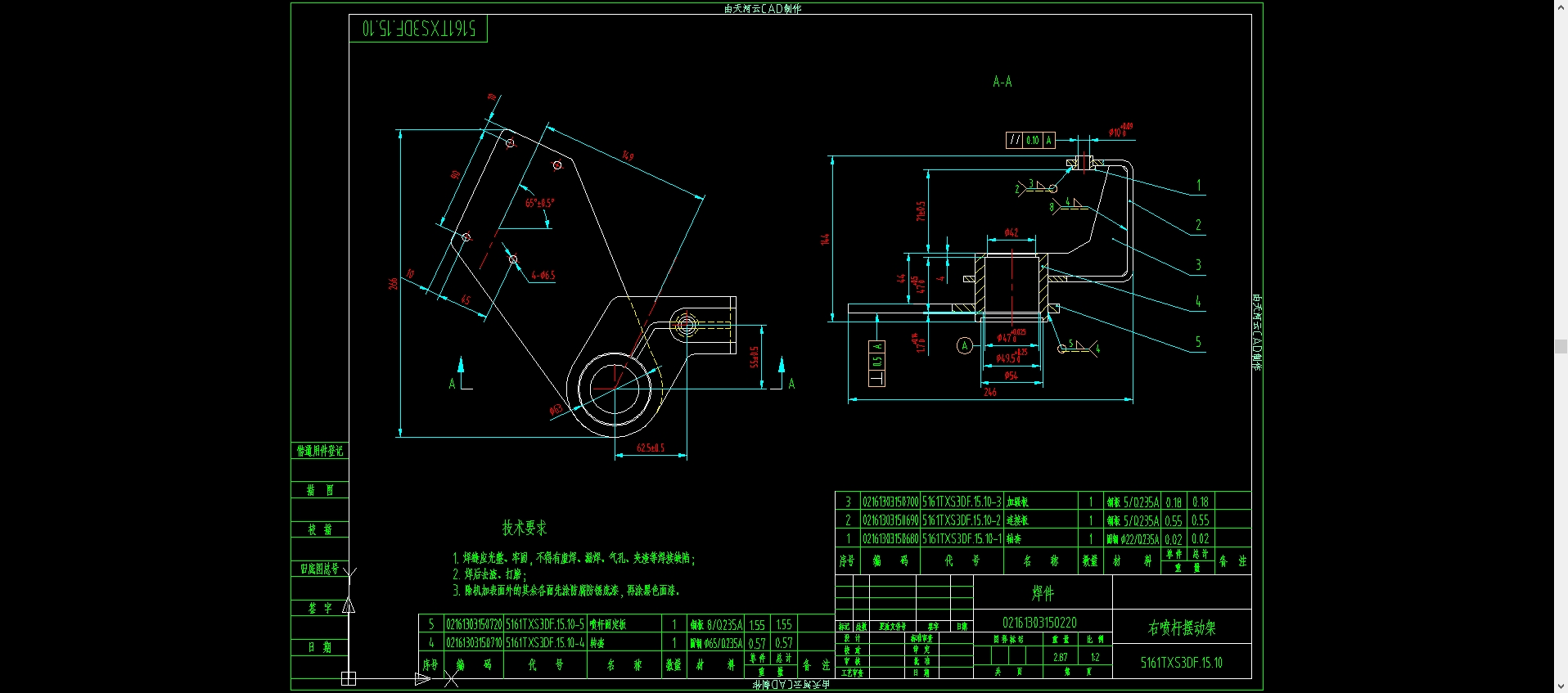The image size is (1568, 693).
Task: Click the scrollbar down arrow
Action: click(1561, 686)
